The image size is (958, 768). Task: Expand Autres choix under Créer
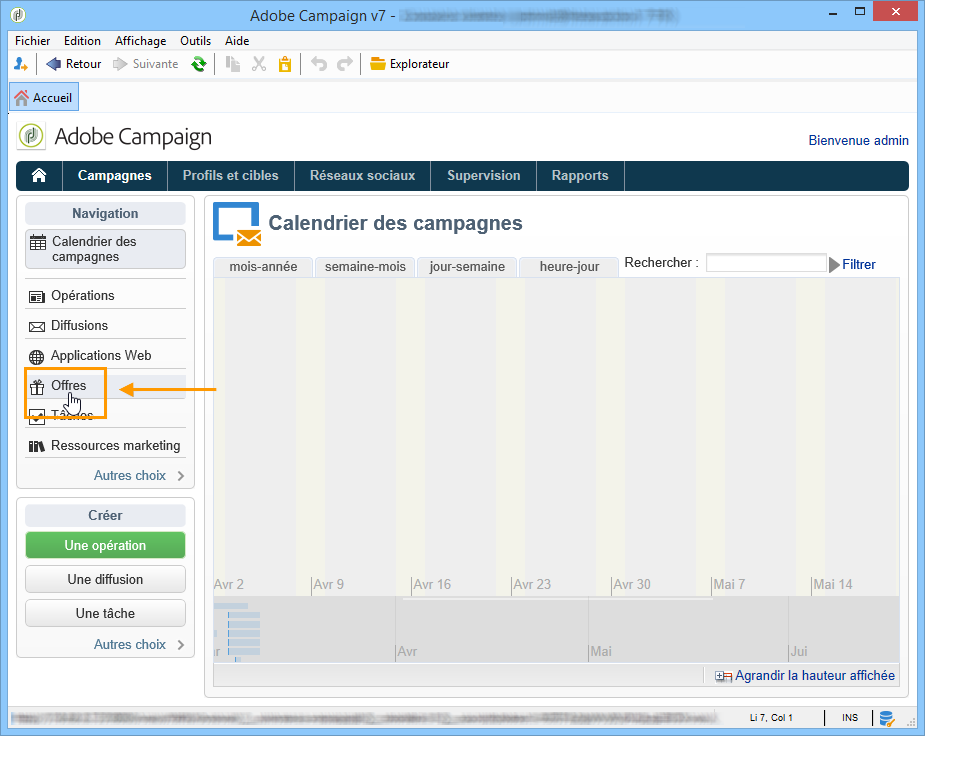pos(139,645)
